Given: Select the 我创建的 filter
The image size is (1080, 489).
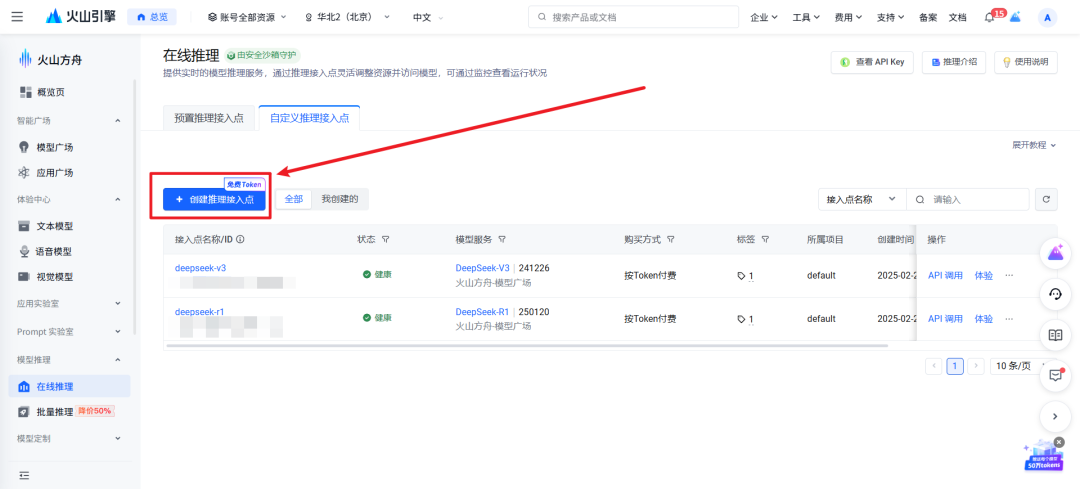Looking at the screenshot, I should coord(340,199).
